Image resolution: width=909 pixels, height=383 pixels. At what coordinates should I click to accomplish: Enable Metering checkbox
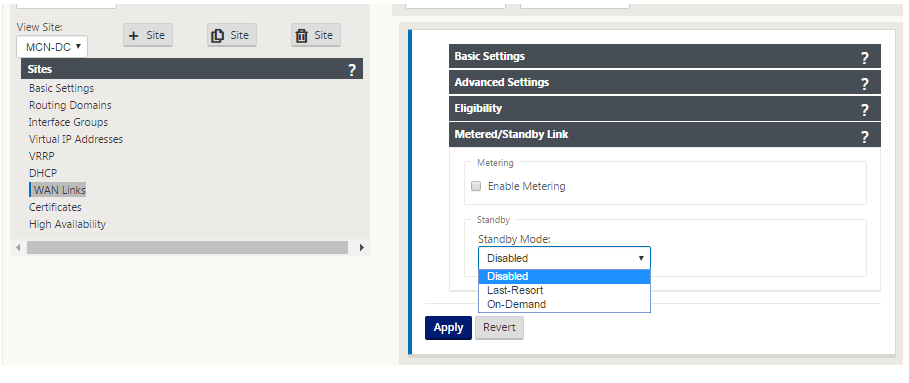pyautogui.click(x=476, y=186)
